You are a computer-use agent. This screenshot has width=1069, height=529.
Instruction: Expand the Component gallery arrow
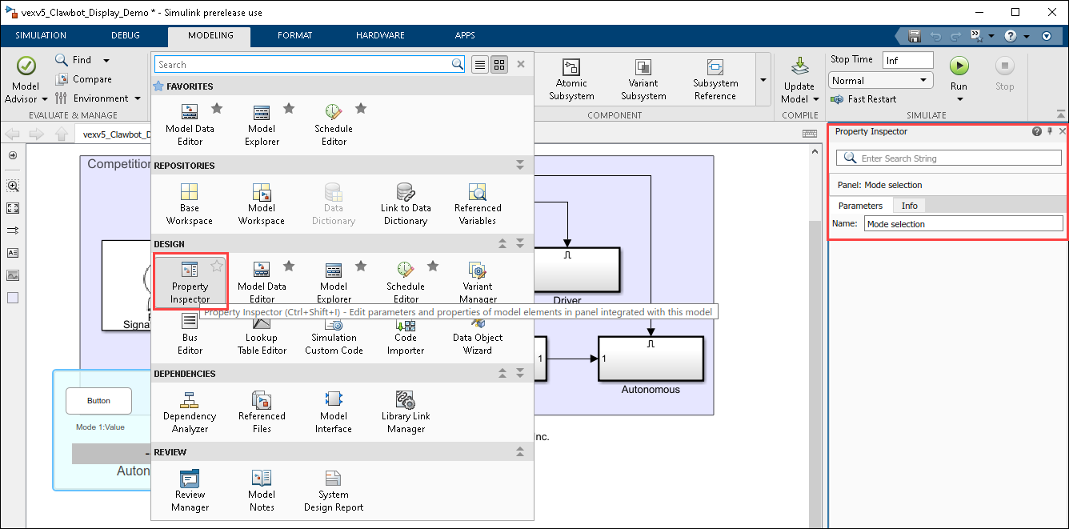coord(764,78)
